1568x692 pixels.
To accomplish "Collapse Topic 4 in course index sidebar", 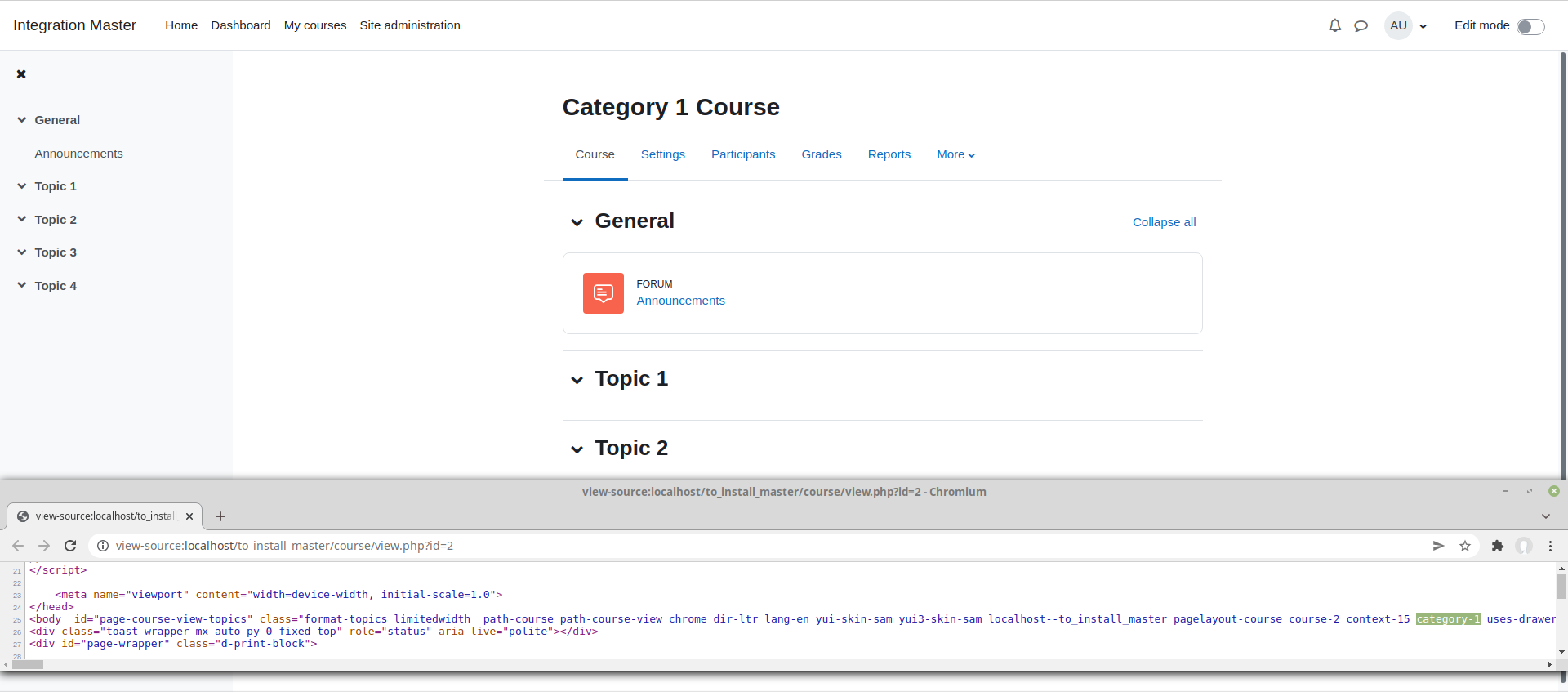I will point(22,285).
